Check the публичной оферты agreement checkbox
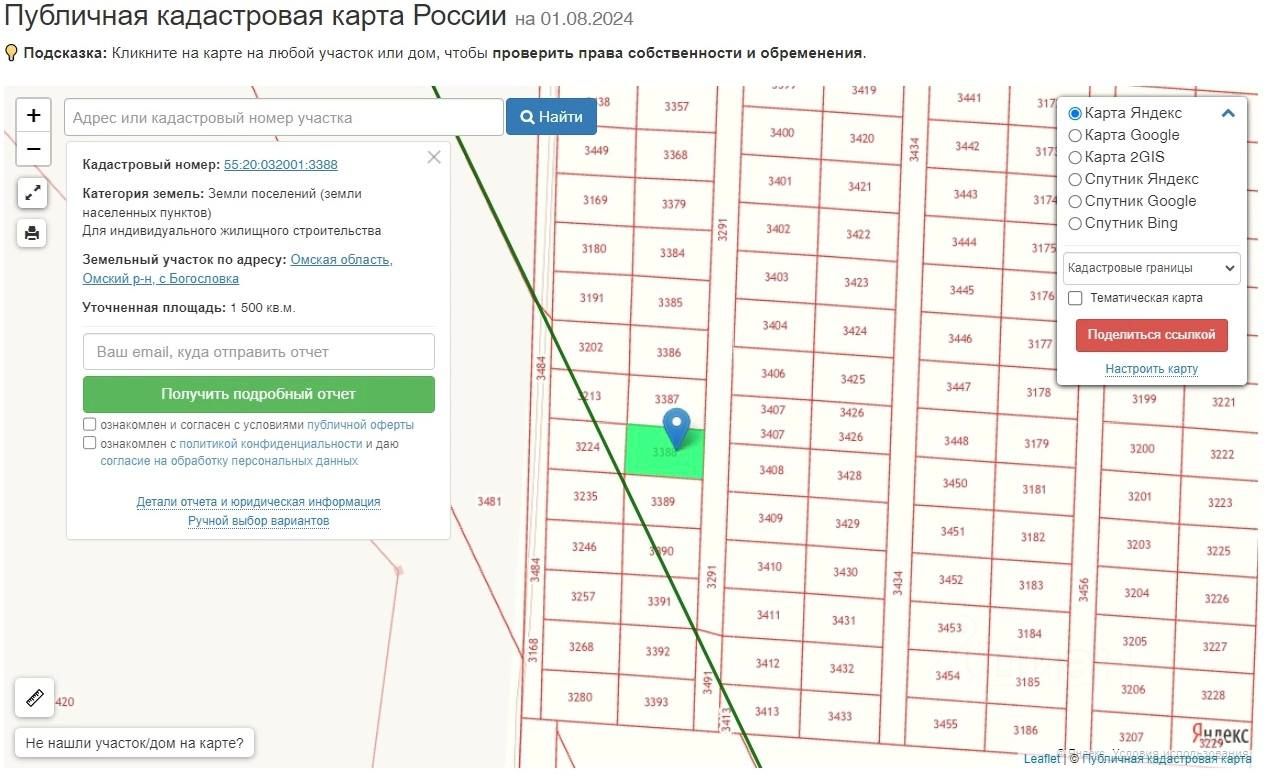This screenshot has height=783, width=1266. (90, 424)
